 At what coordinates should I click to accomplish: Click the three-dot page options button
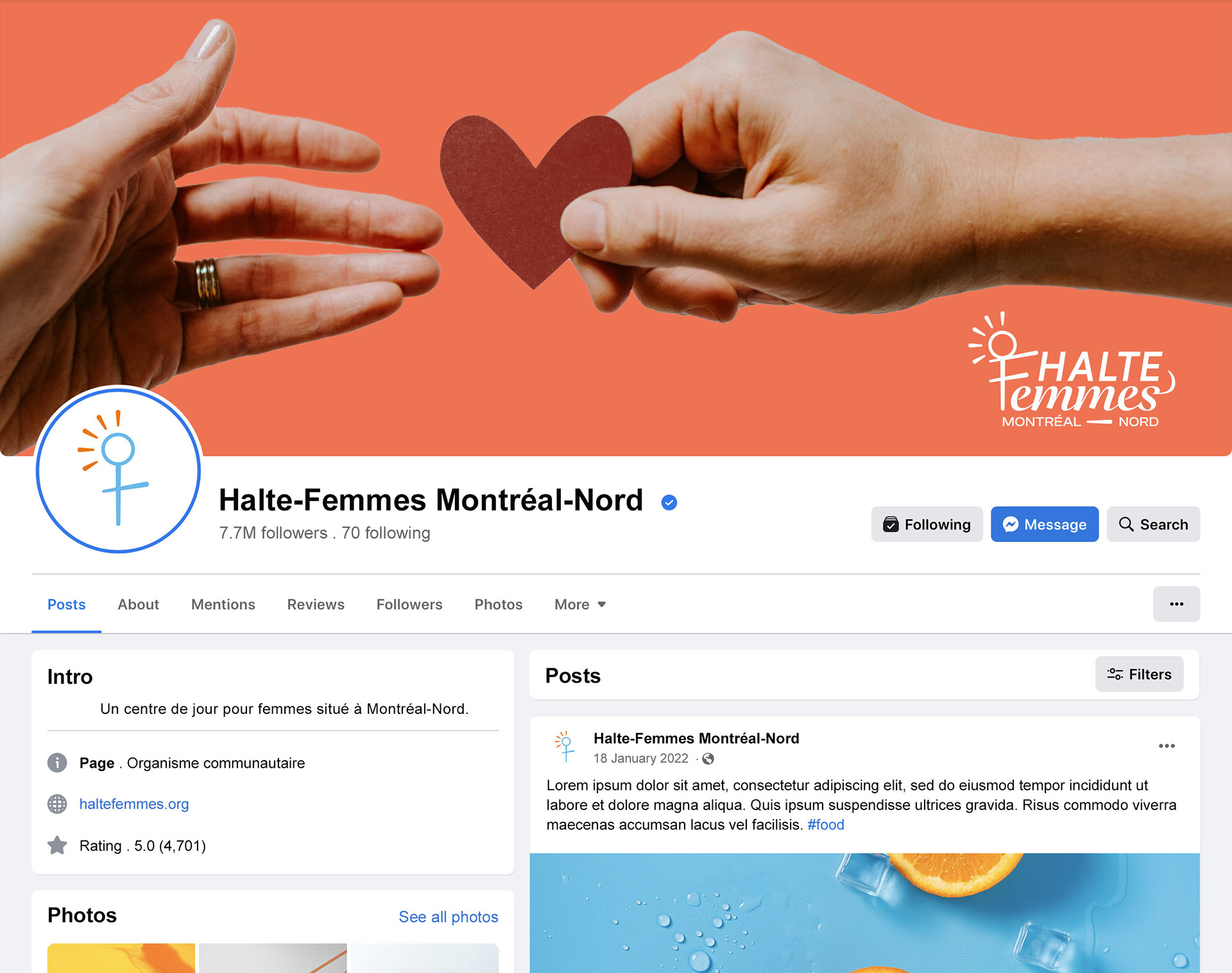(x=1176, y=604)
